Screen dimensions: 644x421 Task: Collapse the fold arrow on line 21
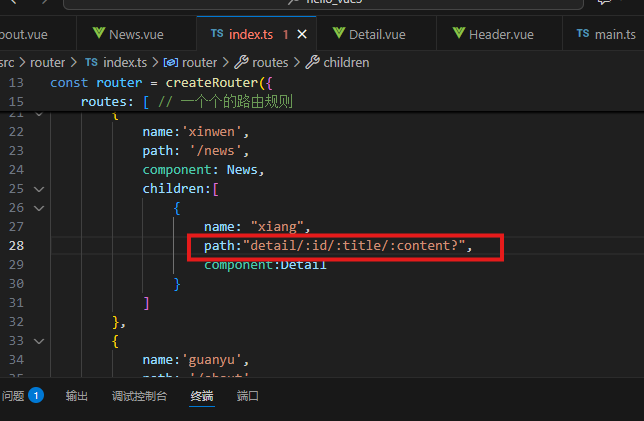pos(39,114)
